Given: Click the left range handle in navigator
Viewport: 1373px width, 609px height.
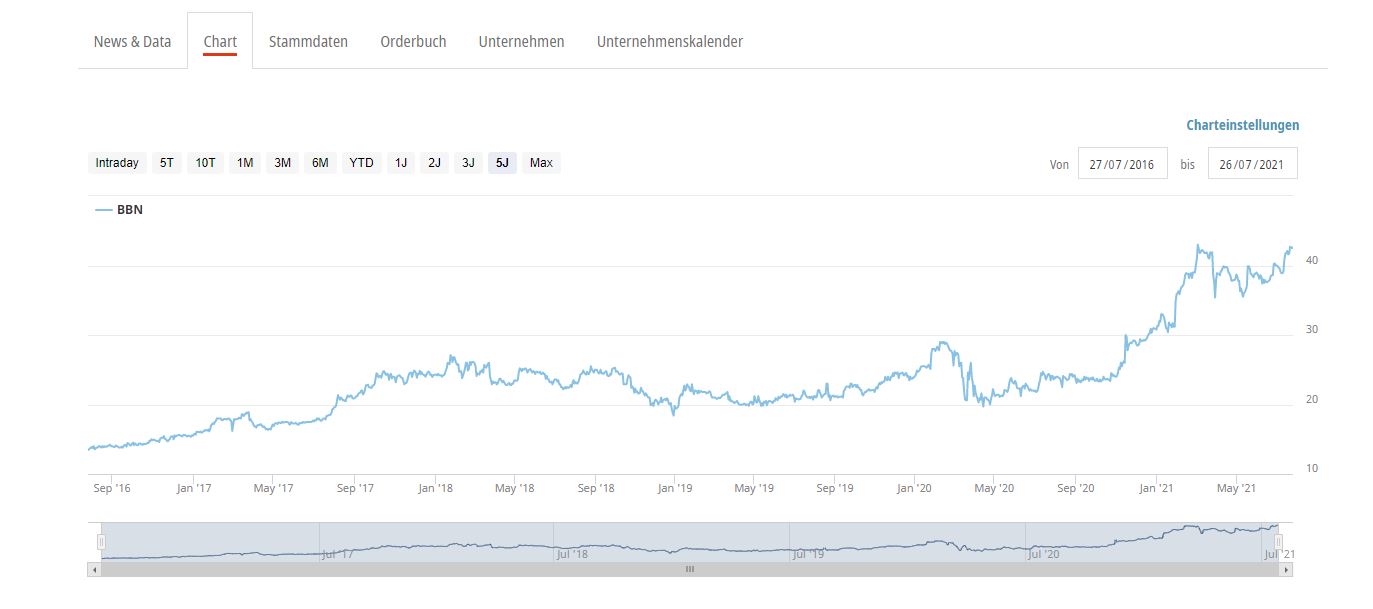Looking at the screenshot, I should coord(101,541).
